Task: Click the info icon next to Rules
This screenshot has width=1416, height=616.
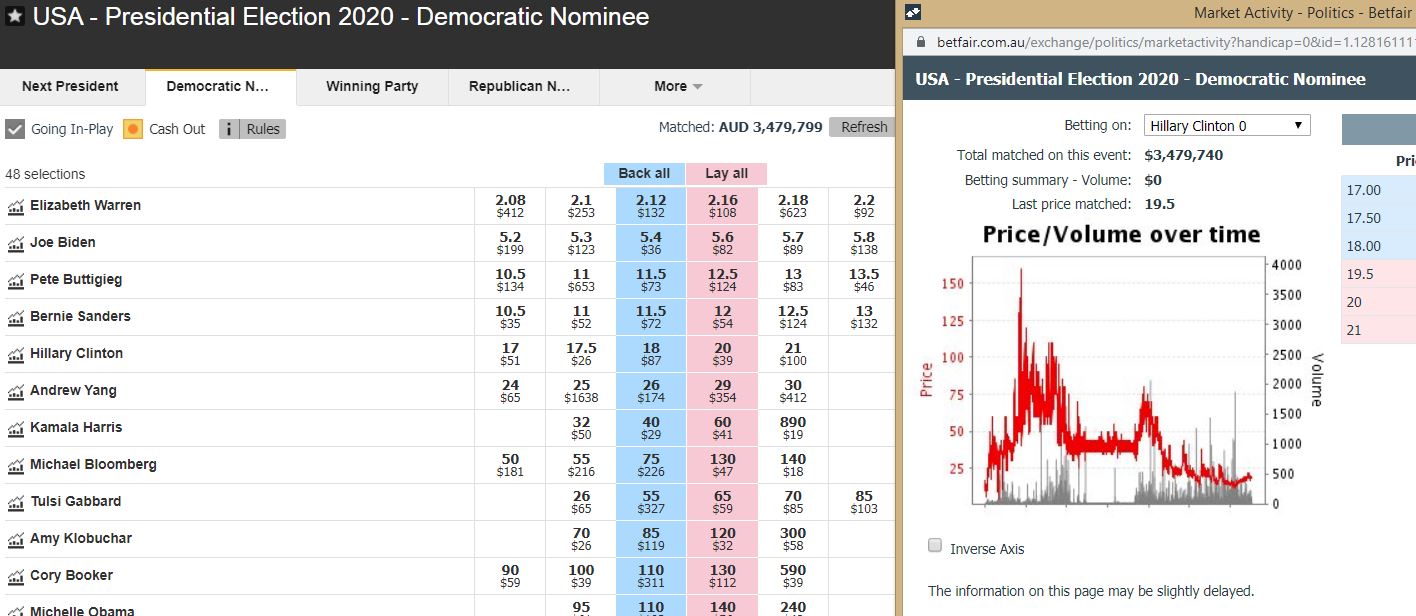Action: pyautogui.click(x=229, y=129)
